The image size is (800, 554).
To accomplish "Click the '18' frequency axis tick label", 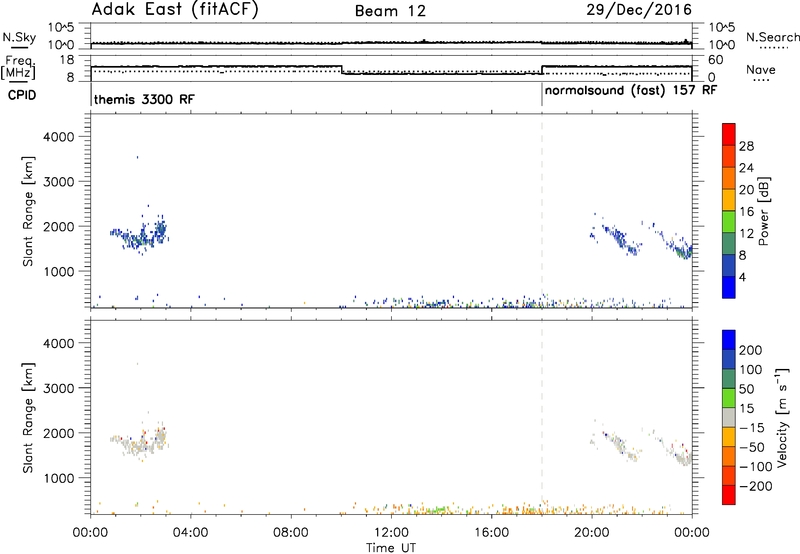I will [68, 60].
